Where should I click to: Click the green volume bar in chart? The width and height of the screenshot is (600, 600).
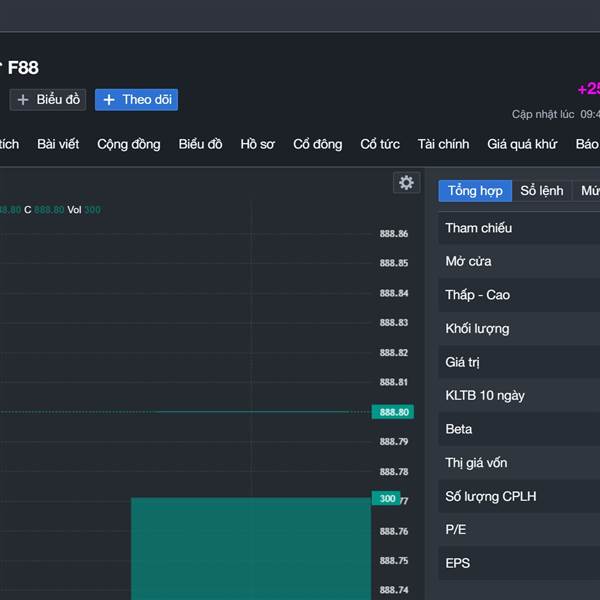[x=251, y=549]
